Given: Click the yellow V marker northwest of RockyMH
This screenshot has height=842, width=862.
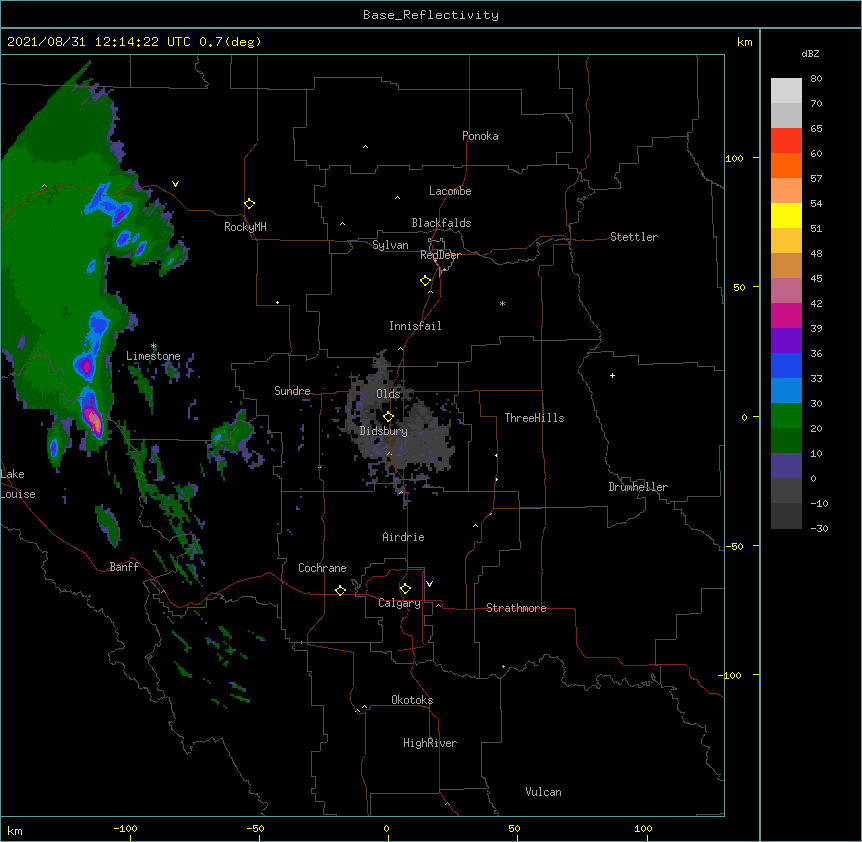Looking at the screenshot, I should (175, 184).
